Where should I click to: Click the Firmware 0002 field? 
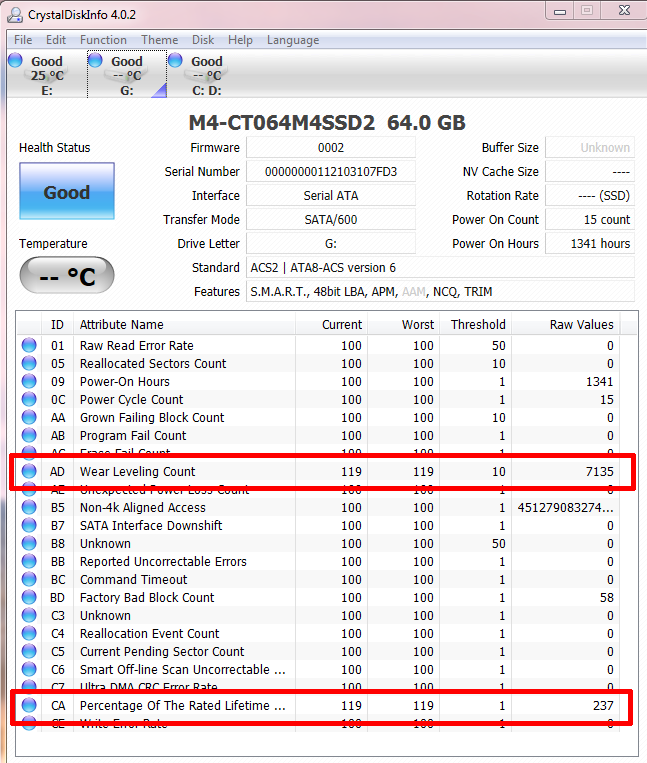[x=331, y=147]
